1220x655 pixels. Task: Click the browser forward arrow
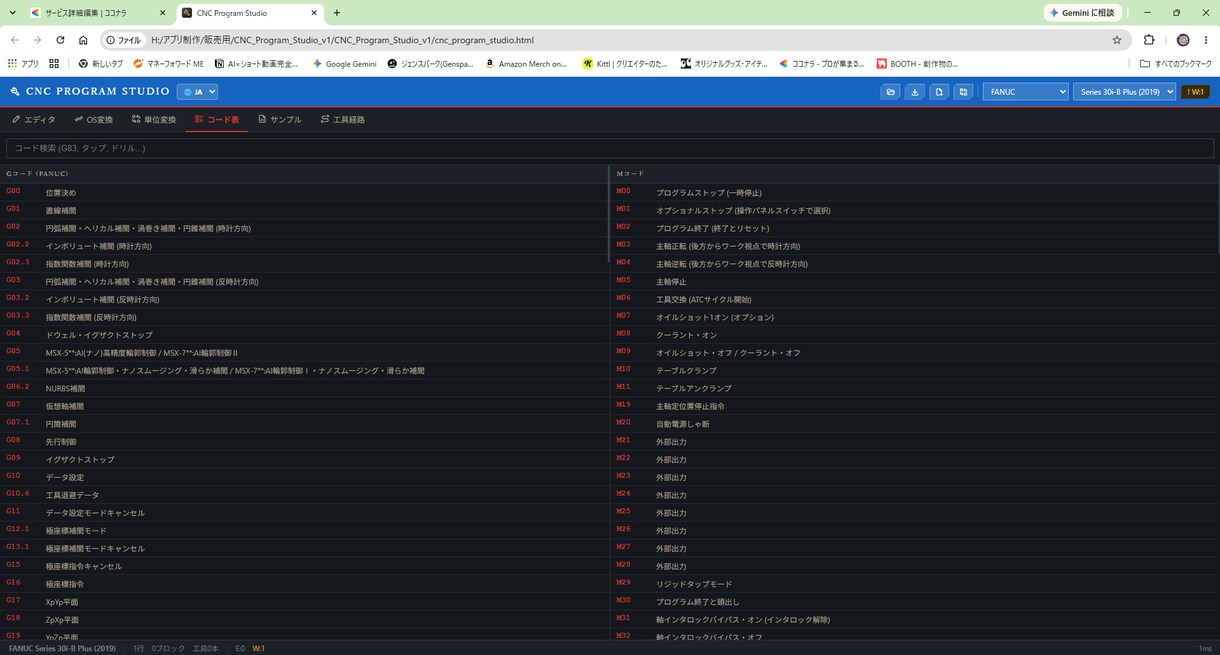point(37,40)
